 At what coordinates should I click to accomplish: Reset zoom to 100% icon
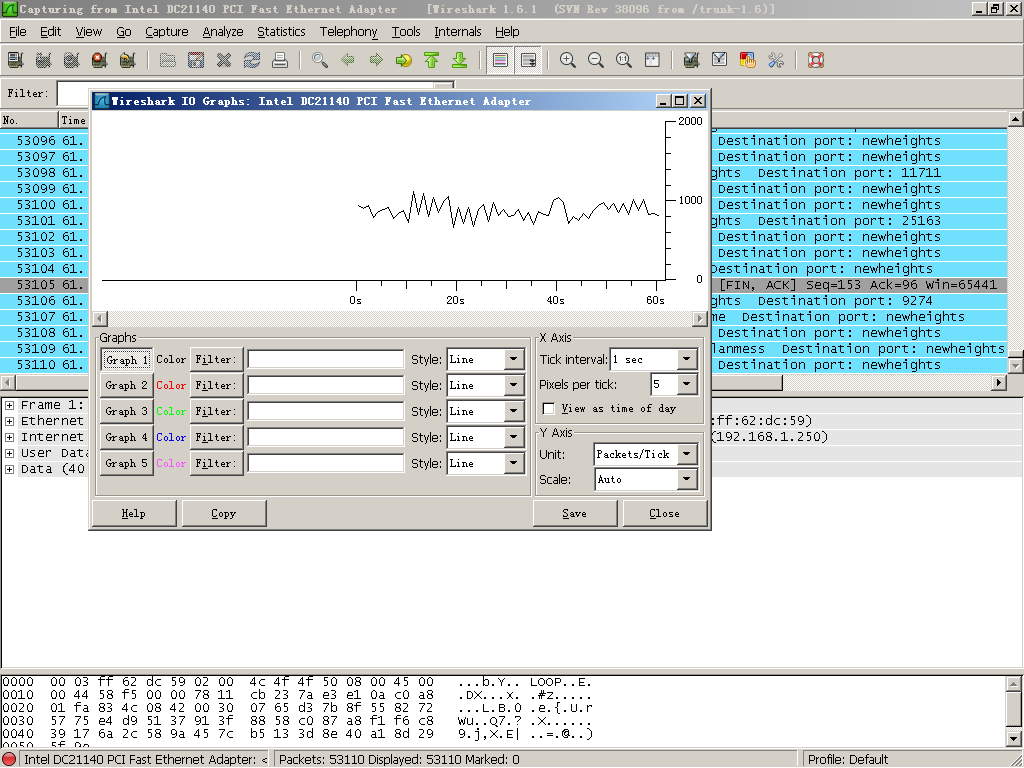[x=624, y=61]
